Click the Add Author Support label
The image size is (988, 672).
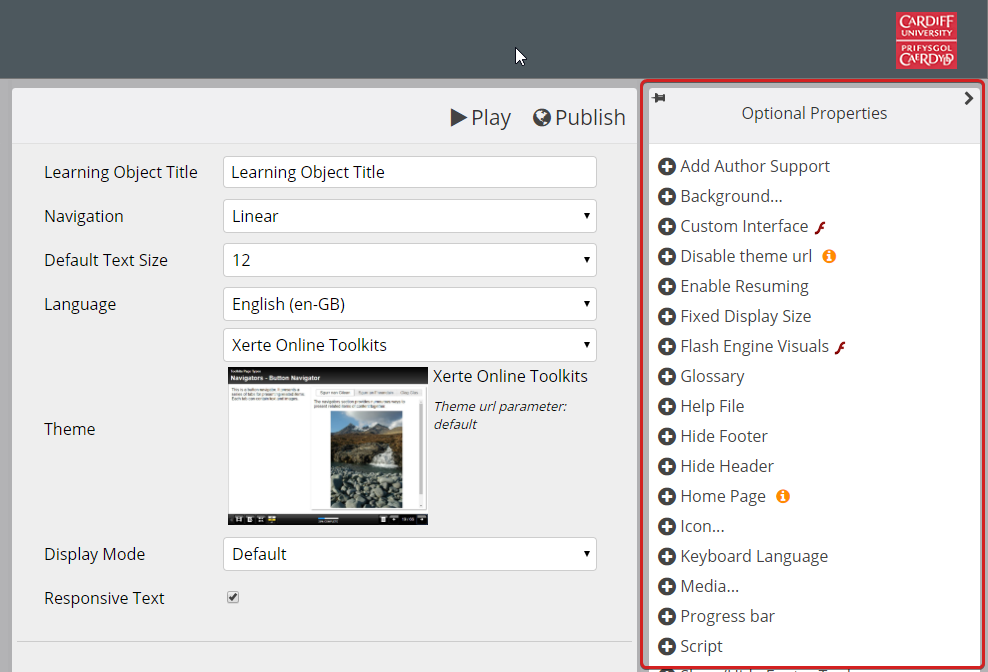click(755, 166)
